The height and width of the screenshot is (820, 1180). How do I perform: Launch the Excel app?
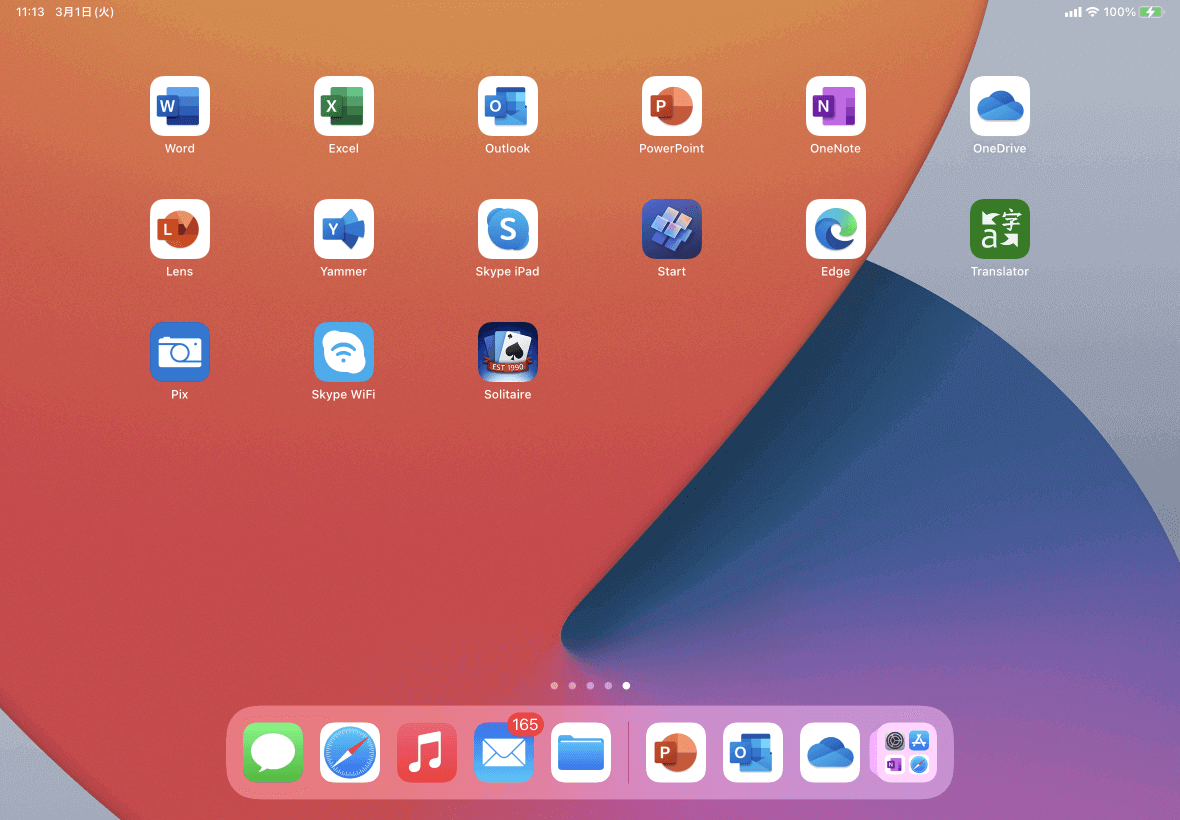tap(343, 106)
